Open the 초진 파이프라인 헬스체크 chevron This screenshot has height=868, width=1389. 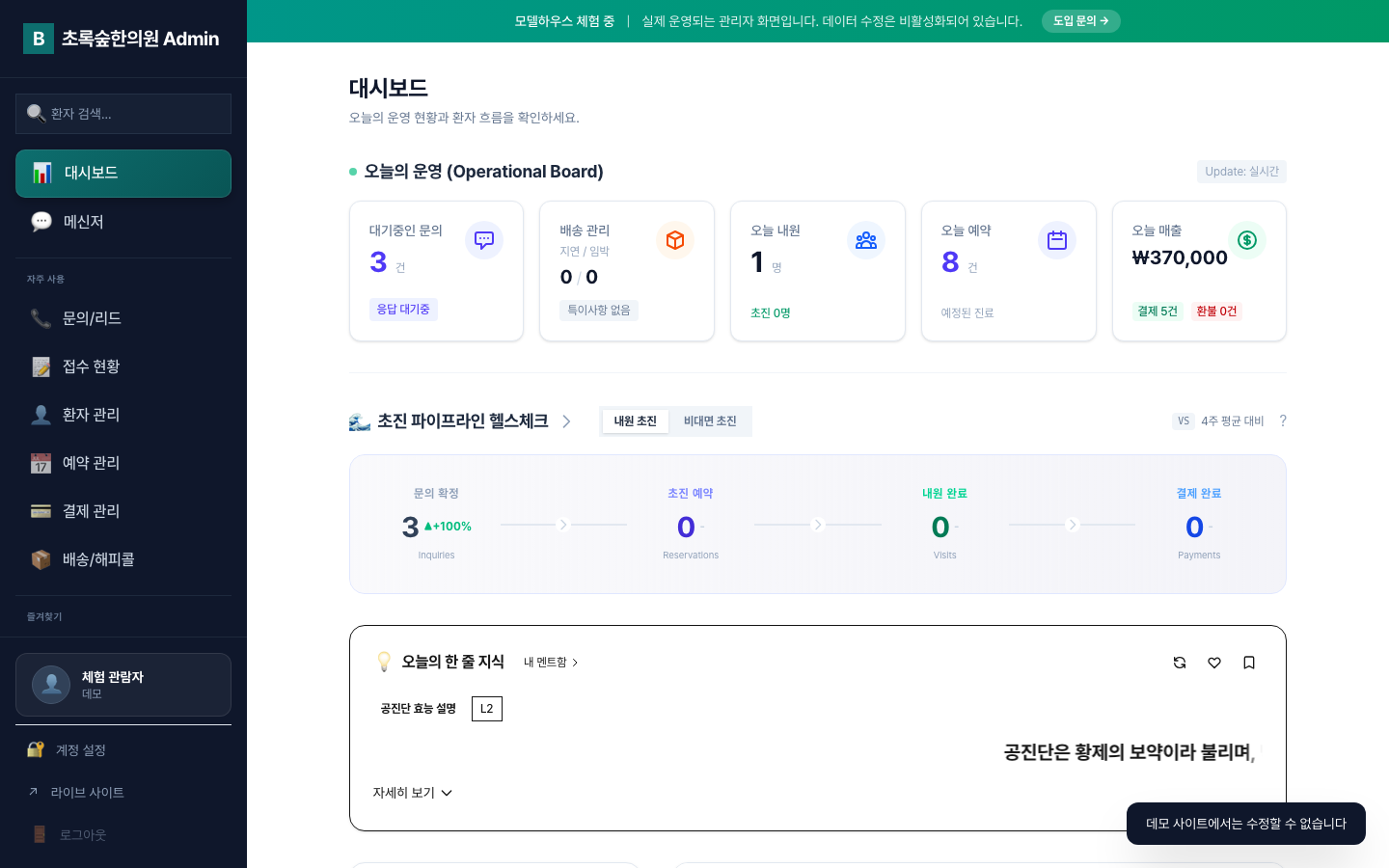(x=566, y=421)
